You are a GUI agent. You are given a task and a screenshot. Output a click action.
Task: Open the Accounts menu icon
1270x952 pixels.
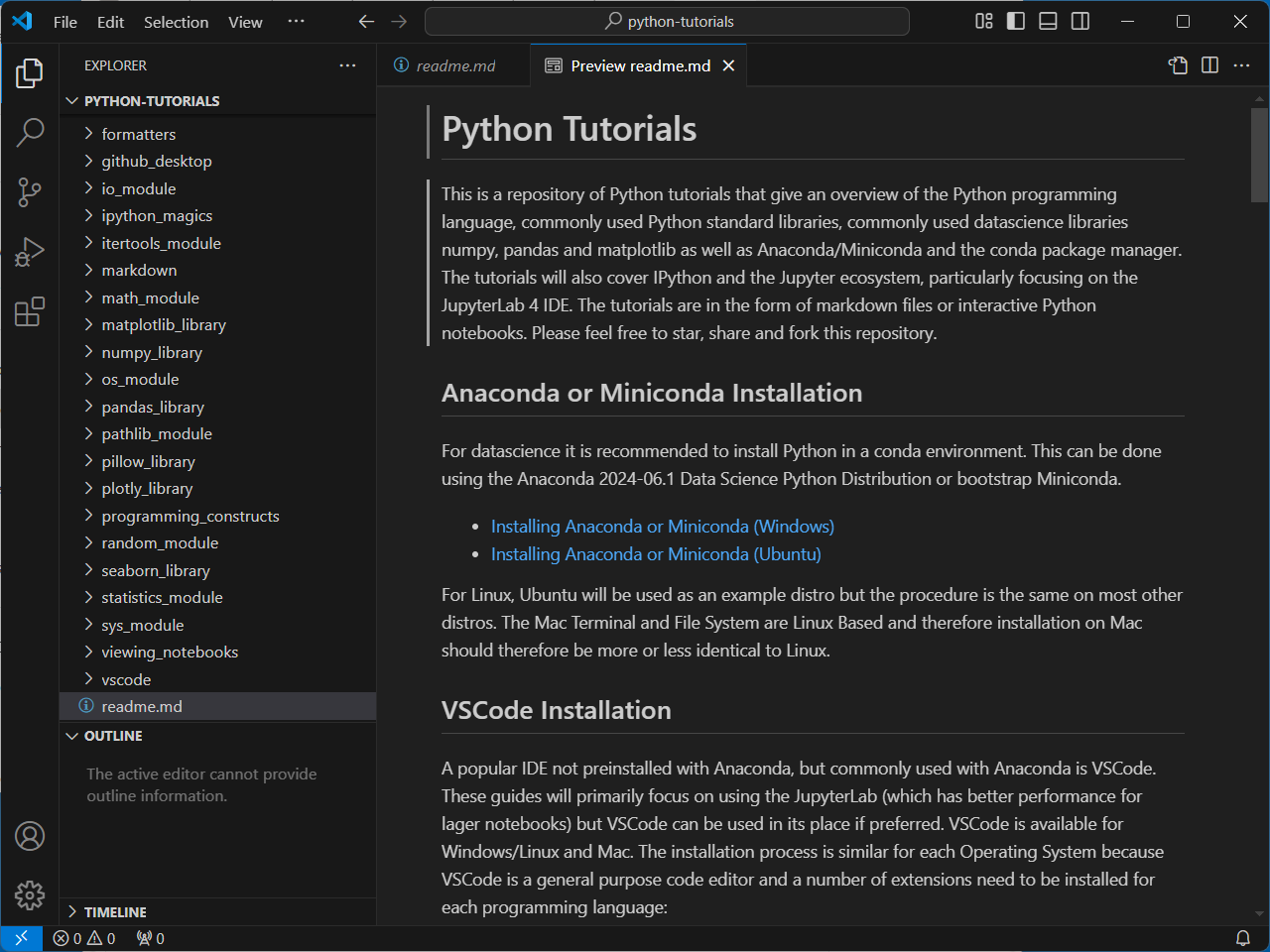point(30,836)
